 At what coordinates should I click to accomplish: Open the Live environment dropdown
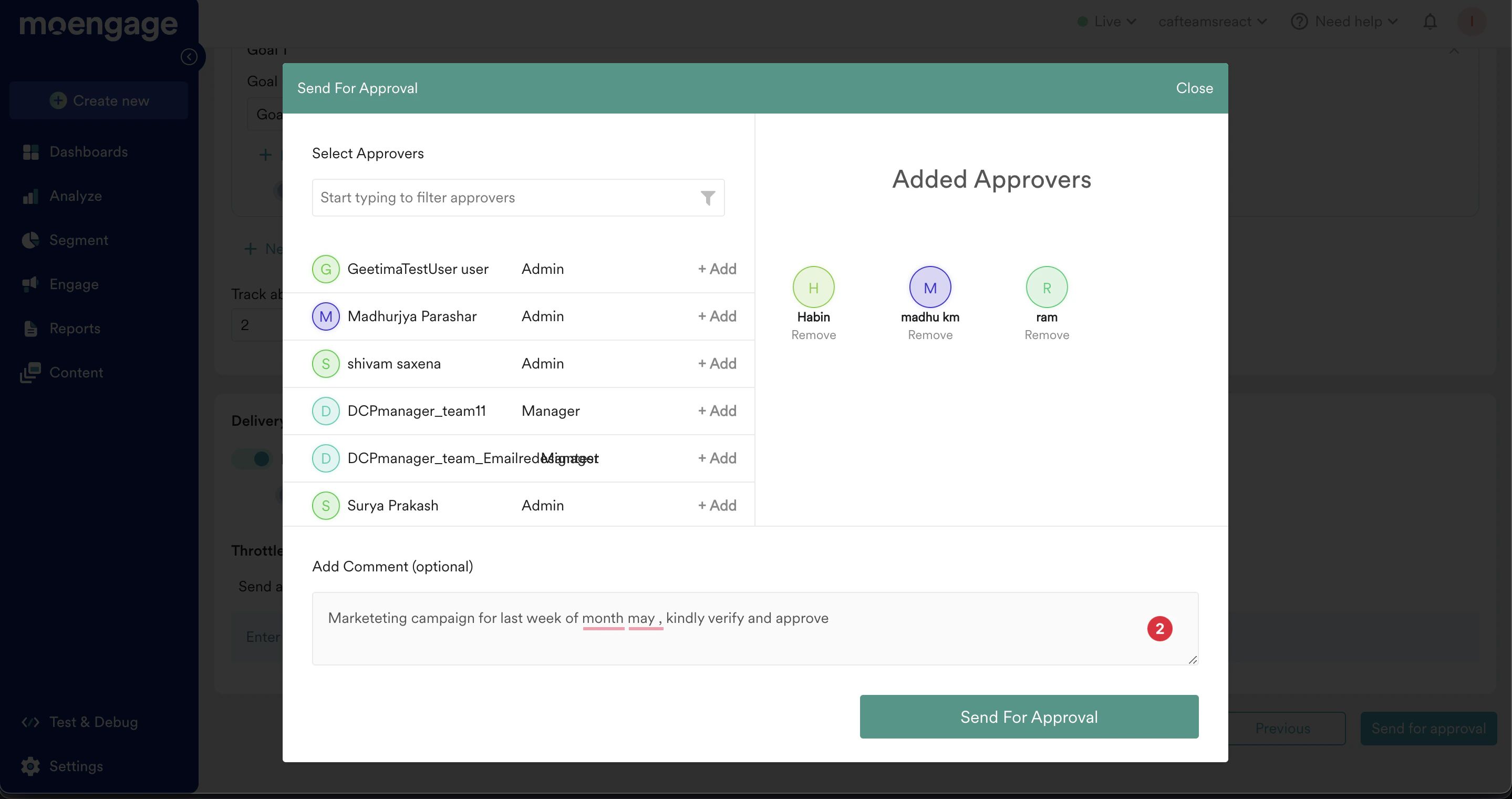[x=1107, y=22]
